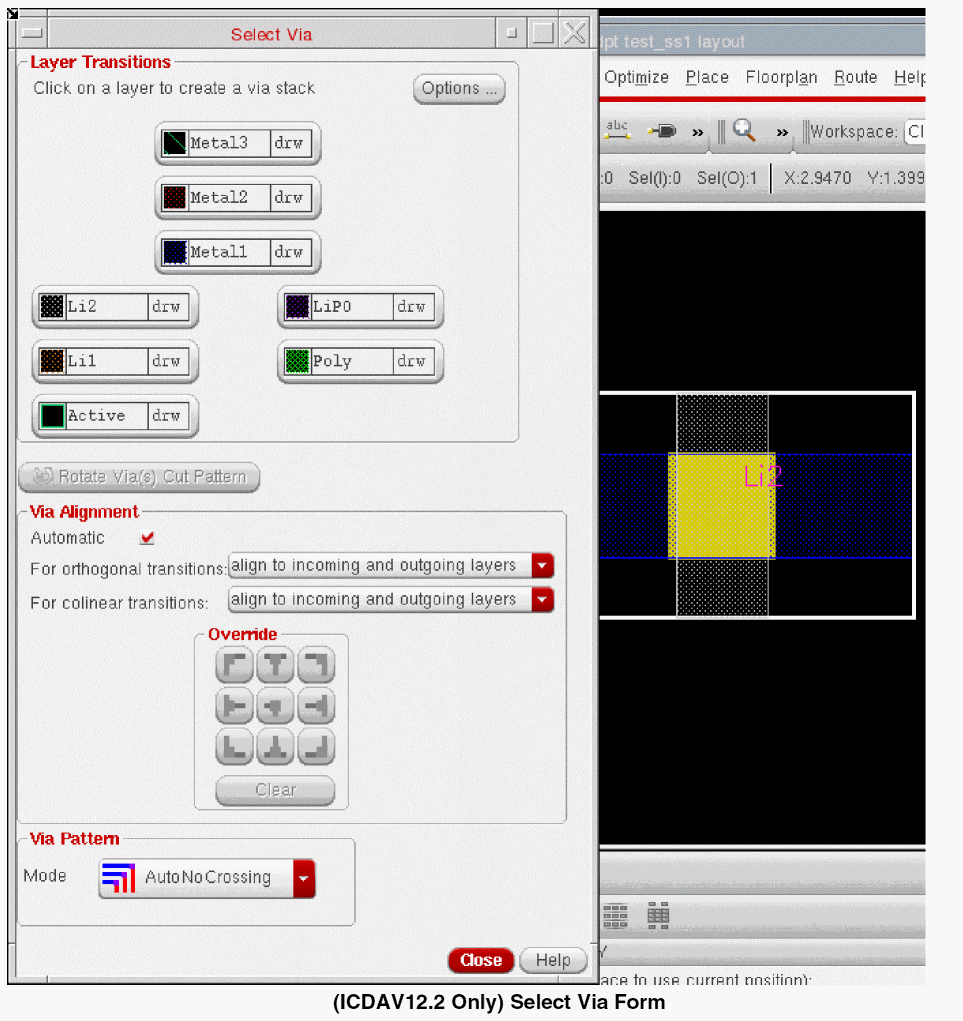Open the Route menu
The image size is (963, 1021).
[x=856, y=77]
